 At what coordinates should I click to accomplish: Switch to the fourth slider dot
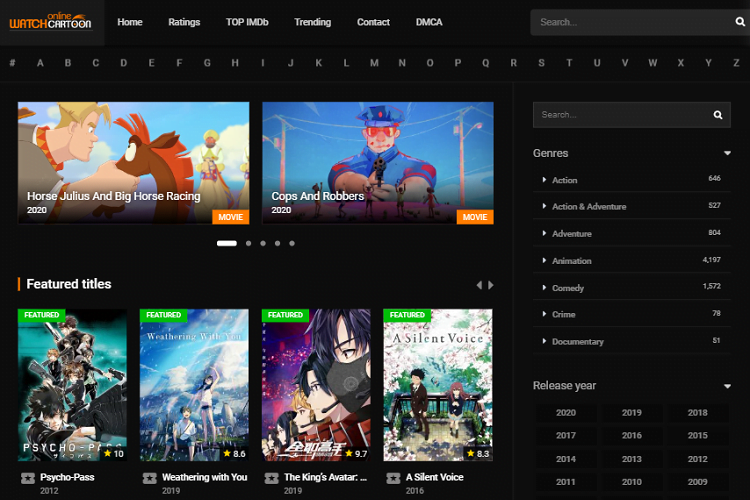point(277,244)
